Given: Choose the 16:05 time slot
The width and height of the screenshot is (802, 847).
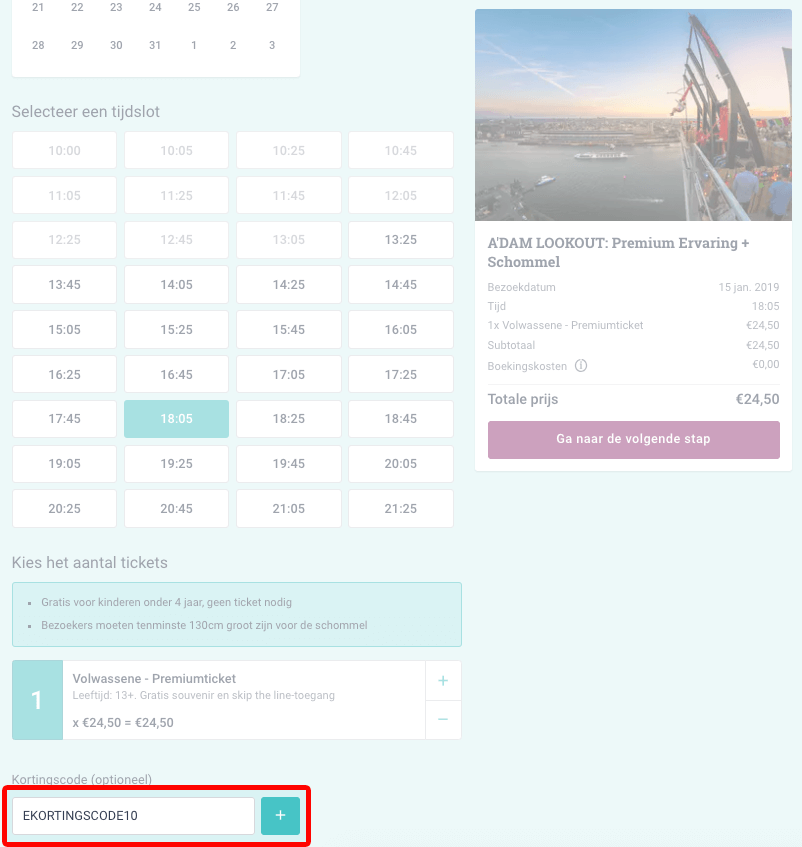Looking at the screenshot, I should 401,330.
